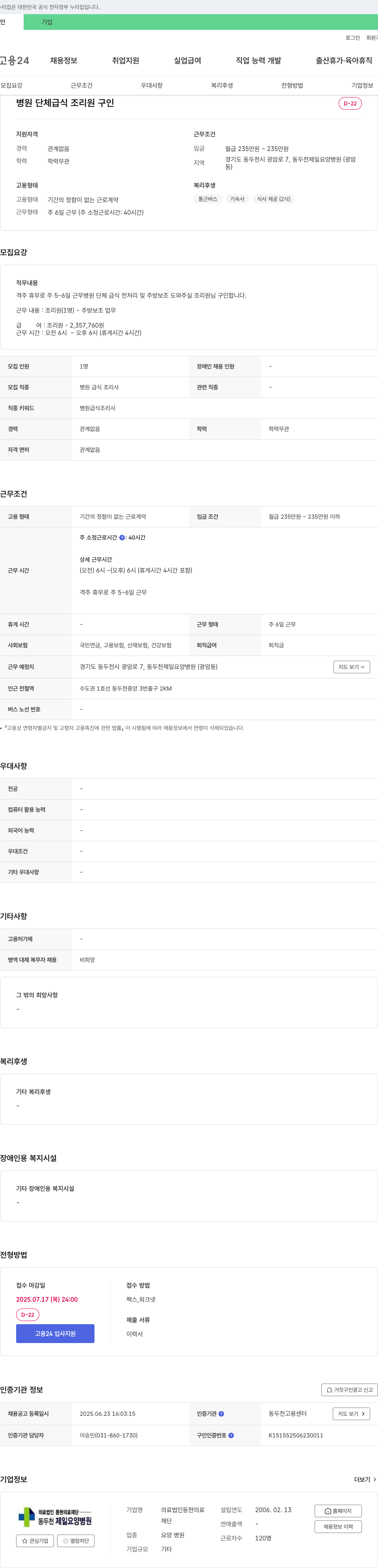Click the 통근버스 welfare tag
The width and height of the screenshot is (378, 1568).
click(x=208, y=199)
